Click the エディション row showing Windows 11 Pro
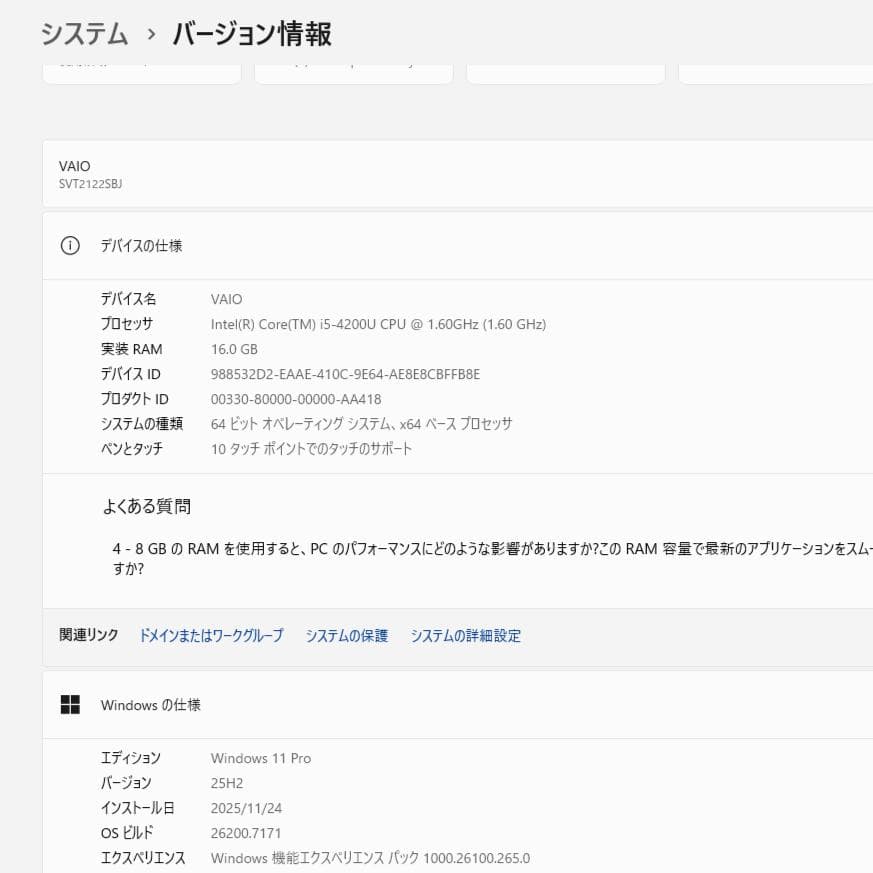873x873 pixels. click(260, 758)
